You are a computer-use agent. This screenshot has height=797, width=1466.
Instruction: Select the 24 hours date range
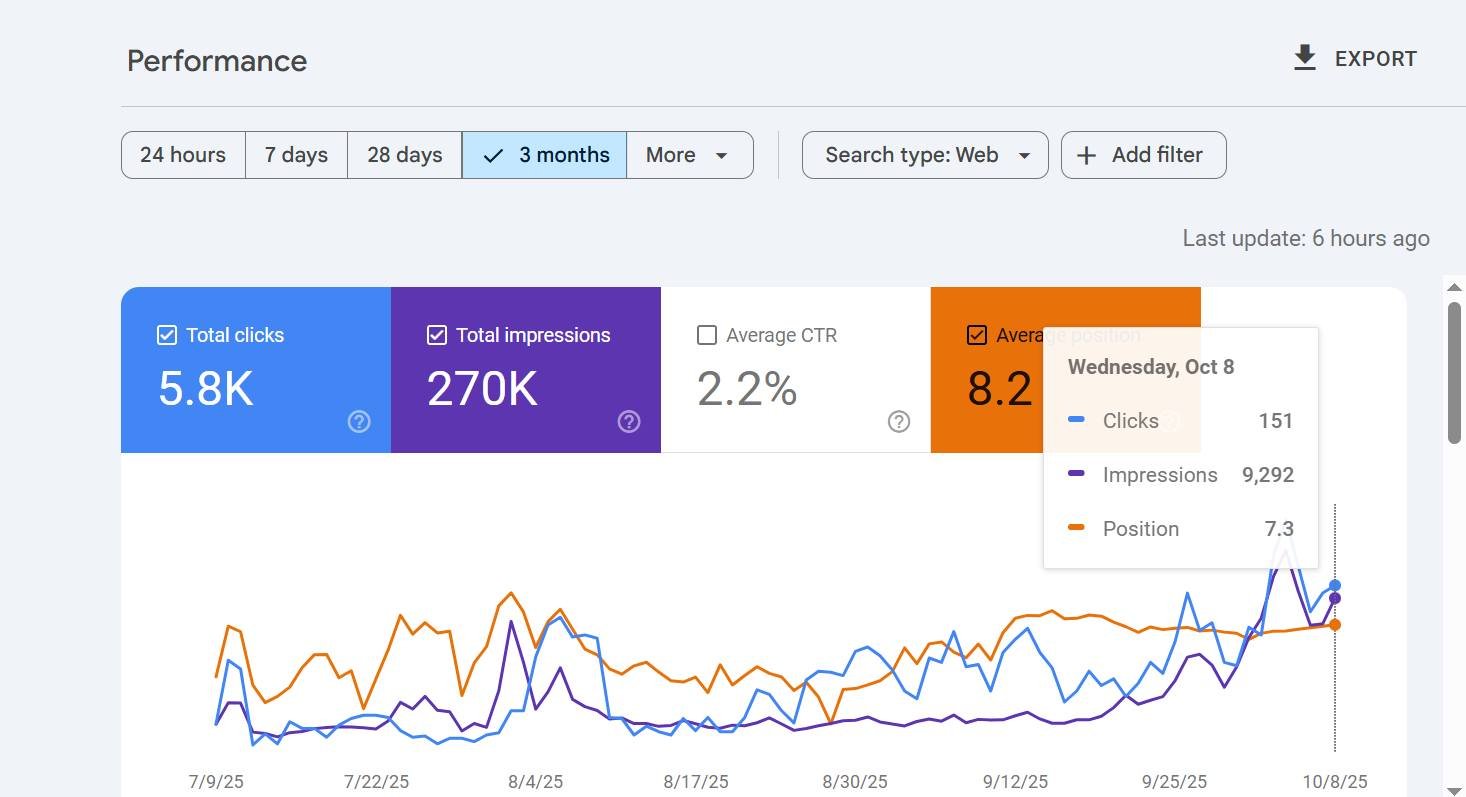tap(183, 155)
